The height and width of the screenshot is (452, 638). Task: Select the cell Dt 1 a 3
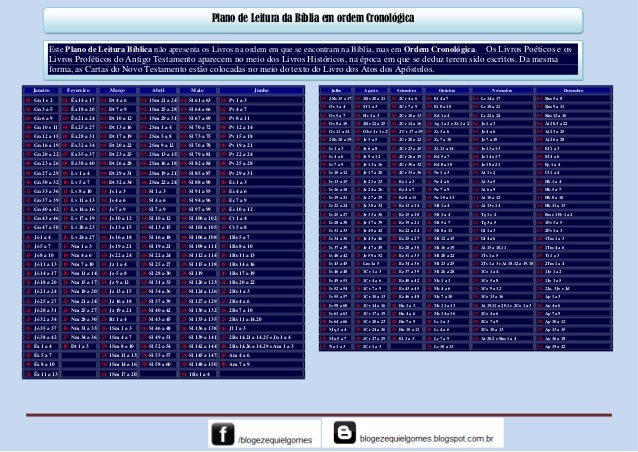[79, 346]
